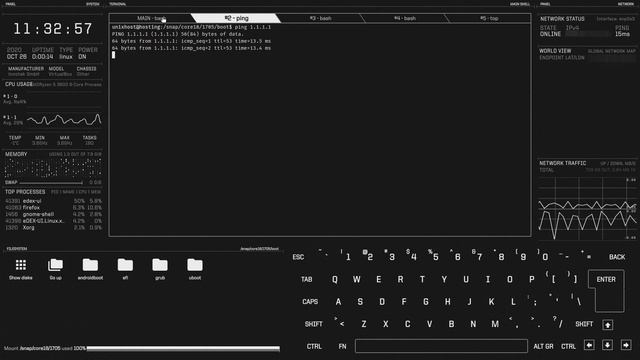Click the ALT GR key
The height and width of the screenshot is (360, 640).
coord(543,346)
